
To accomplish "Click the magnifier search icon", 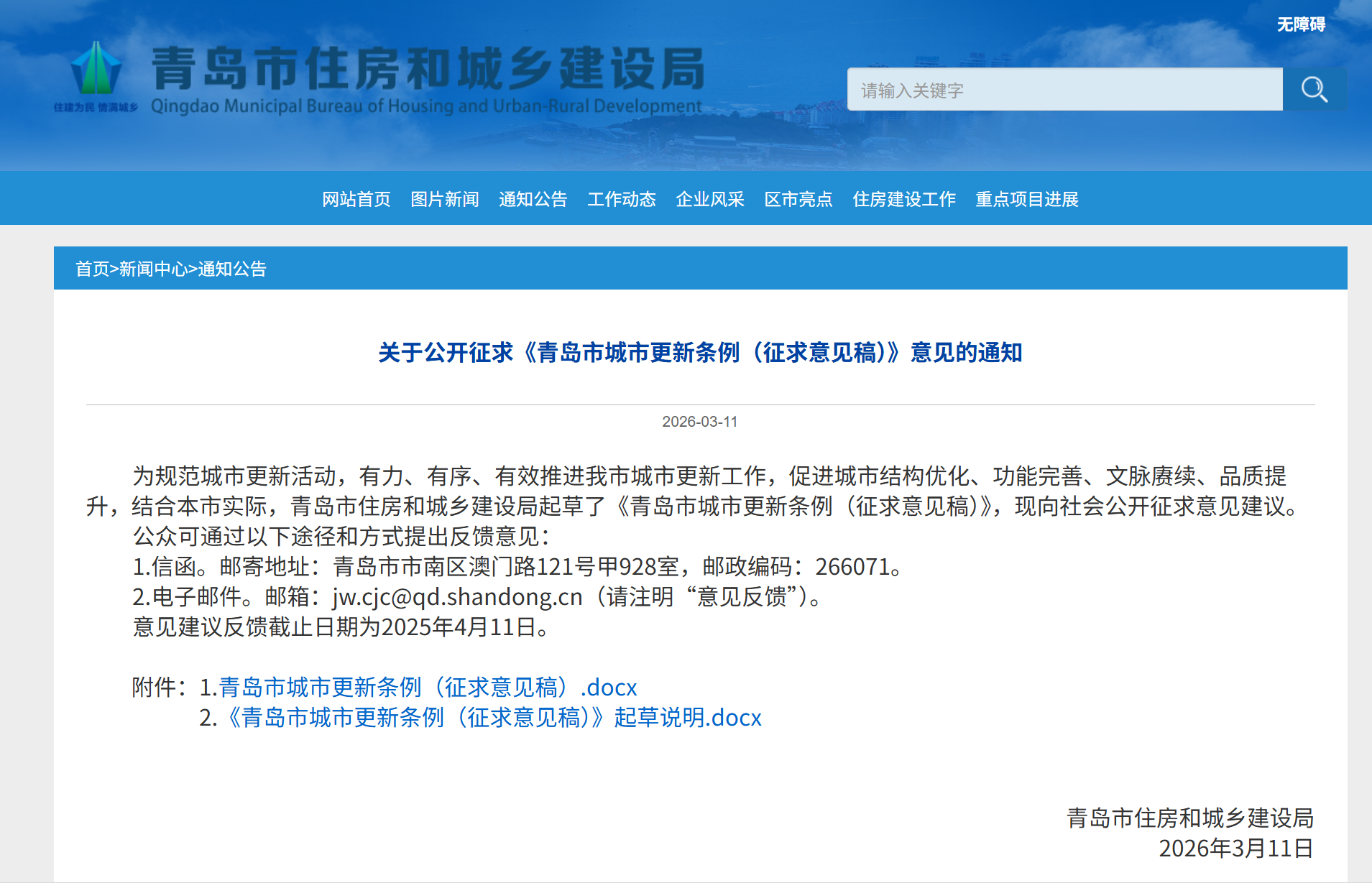I will pyautogui.click(x=1314, y=90).
